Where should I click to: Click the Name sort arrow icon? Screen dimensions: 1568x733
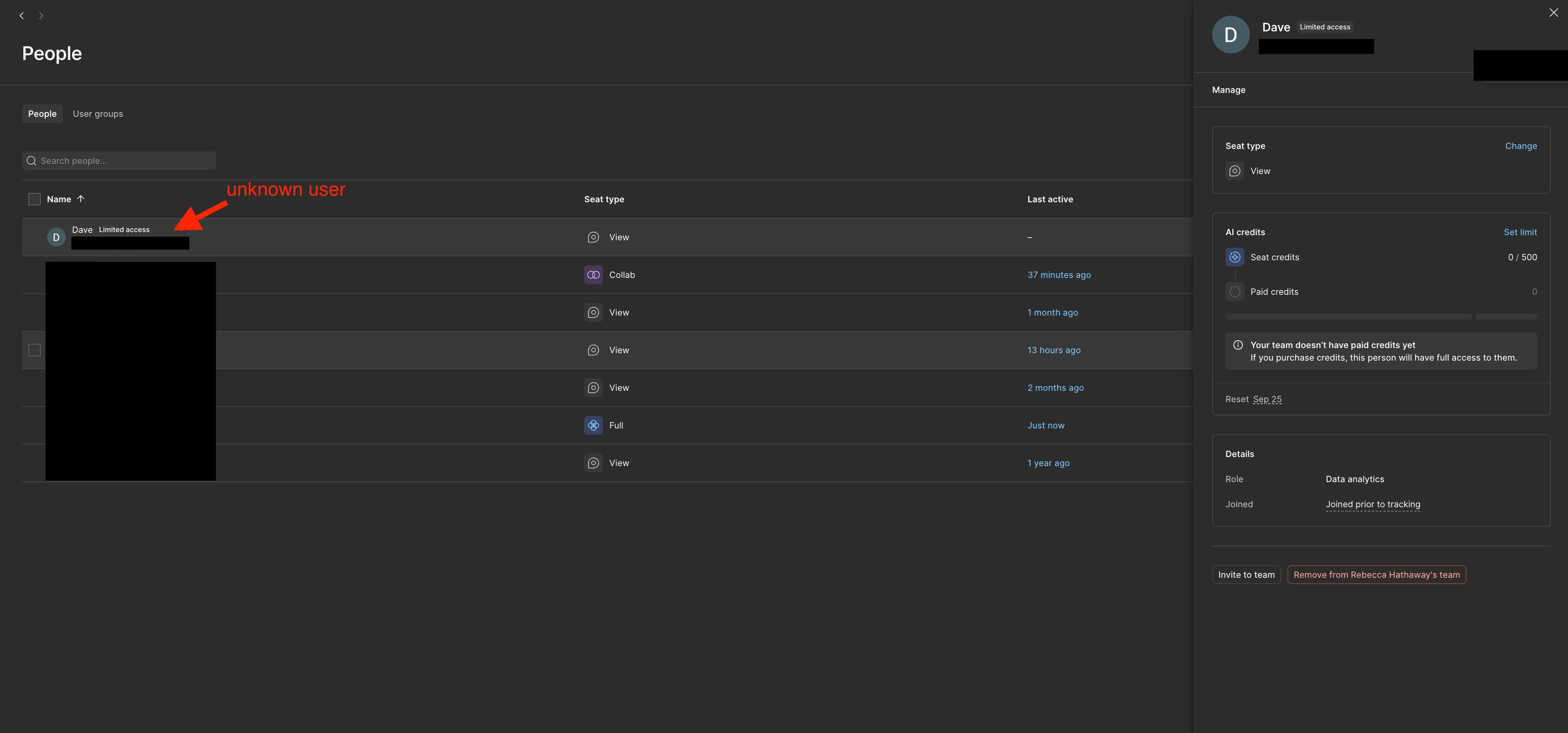[80, 199]
